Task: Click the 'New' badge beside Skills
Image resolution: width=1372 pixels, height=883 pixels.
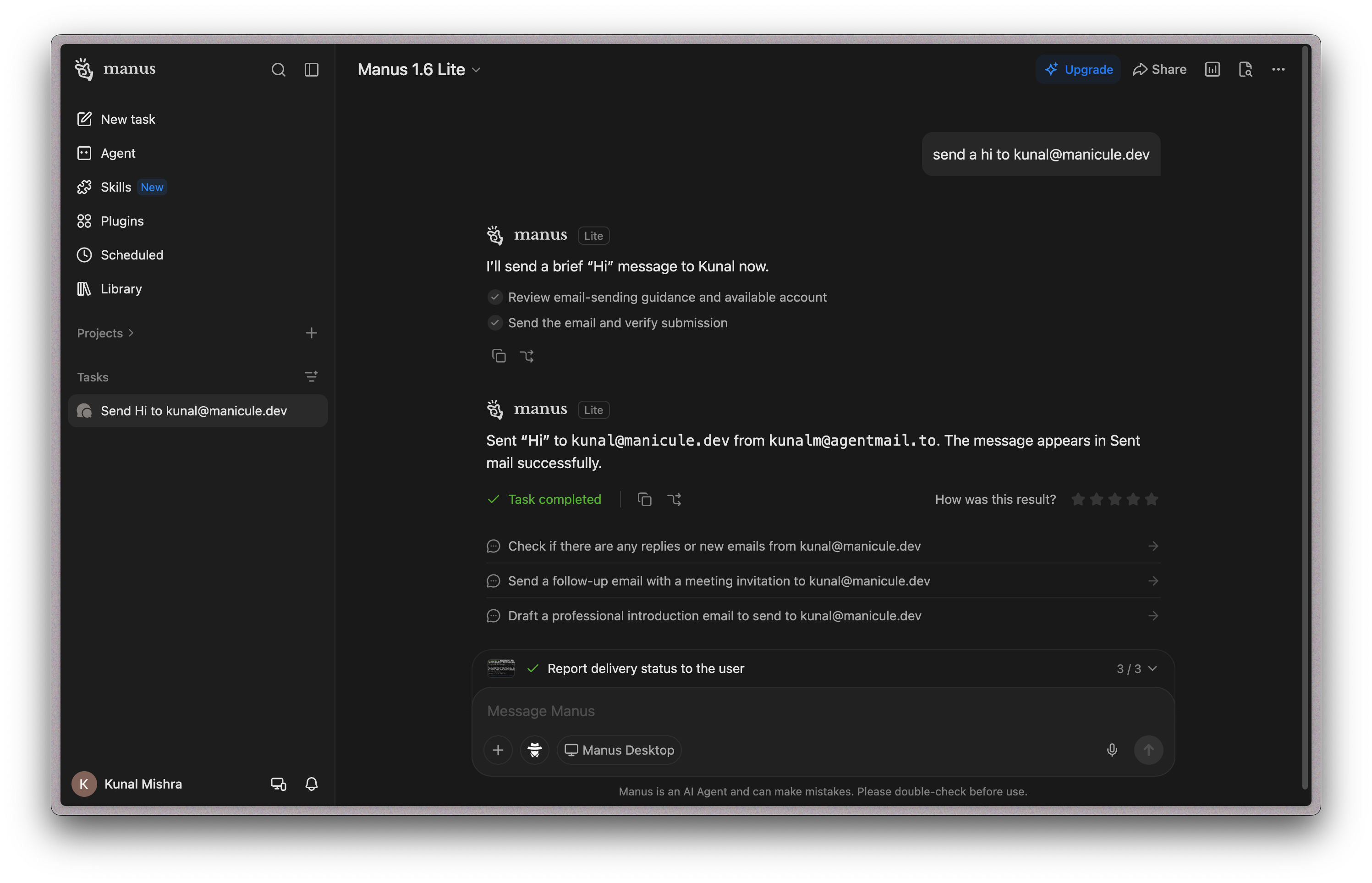Action: pyautogui.click(x=152, y=188)
